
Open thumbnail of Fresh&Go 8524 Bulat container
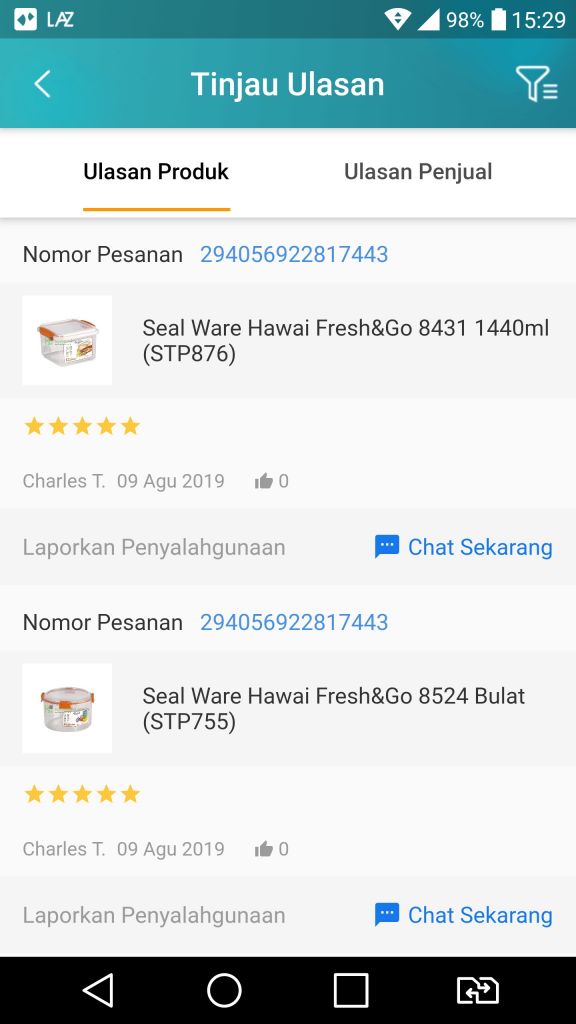click(x=67, y=708)
